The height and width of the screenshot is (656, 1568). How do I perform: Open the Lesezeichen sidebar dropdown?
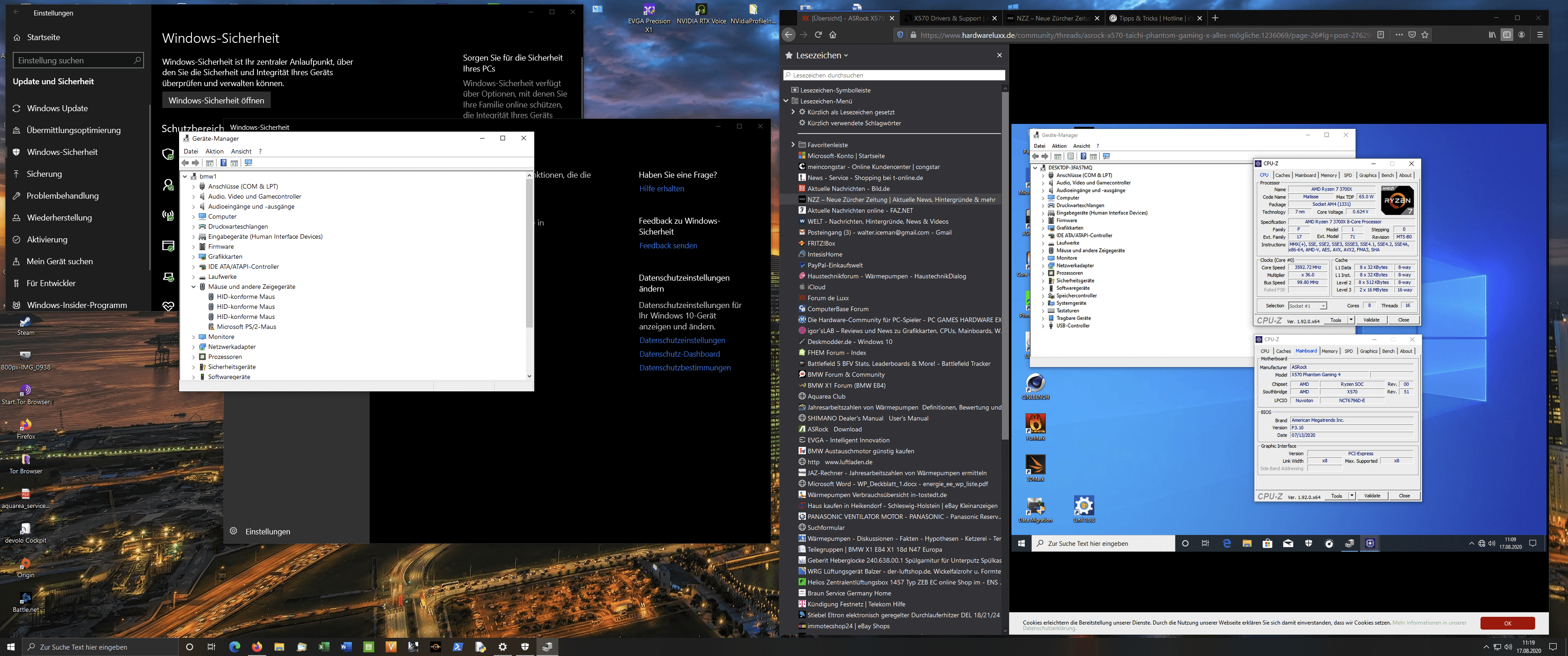point(822,56)
